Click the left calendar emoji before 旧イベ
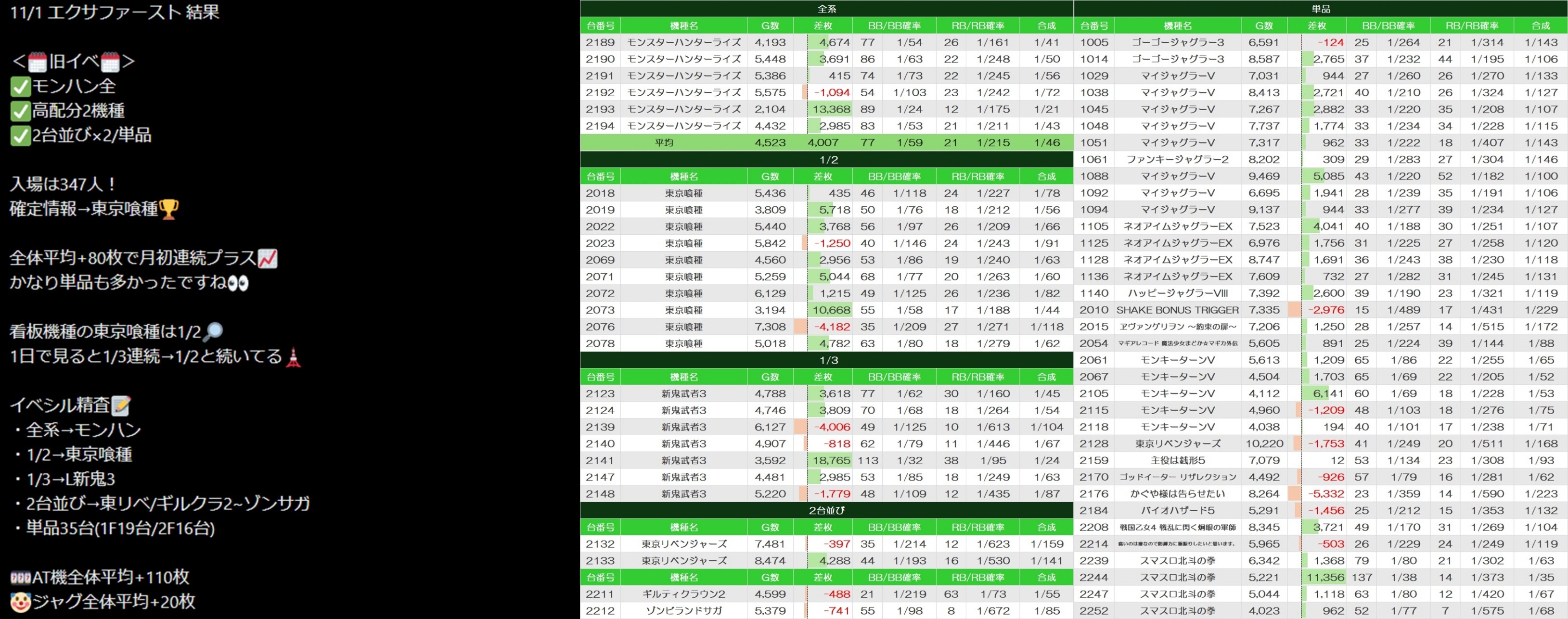1568x619 pixels. click(37, 62)
